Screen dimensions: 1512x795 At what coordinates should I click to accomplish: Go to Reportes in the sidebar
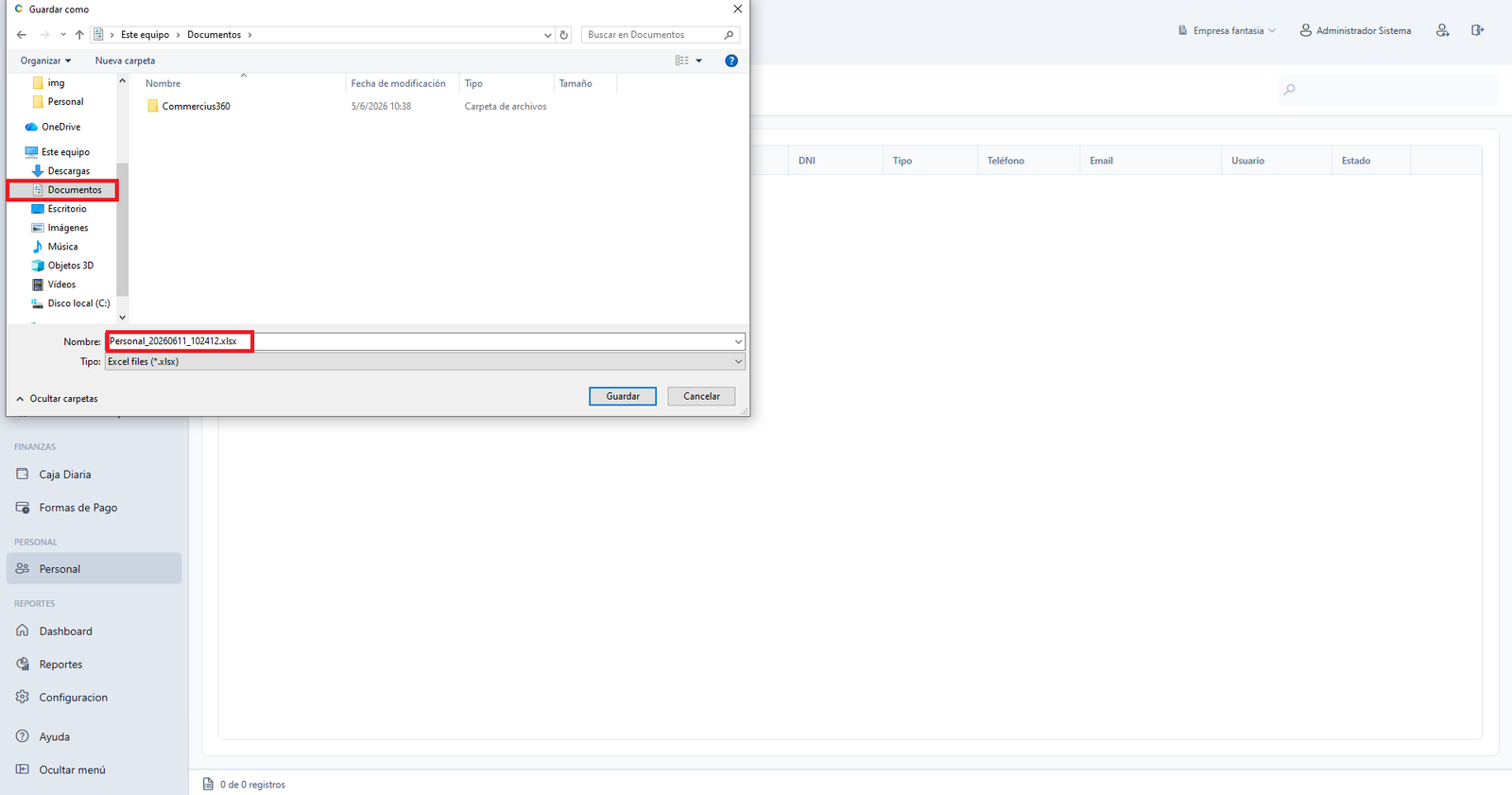(x=60, y=665)
